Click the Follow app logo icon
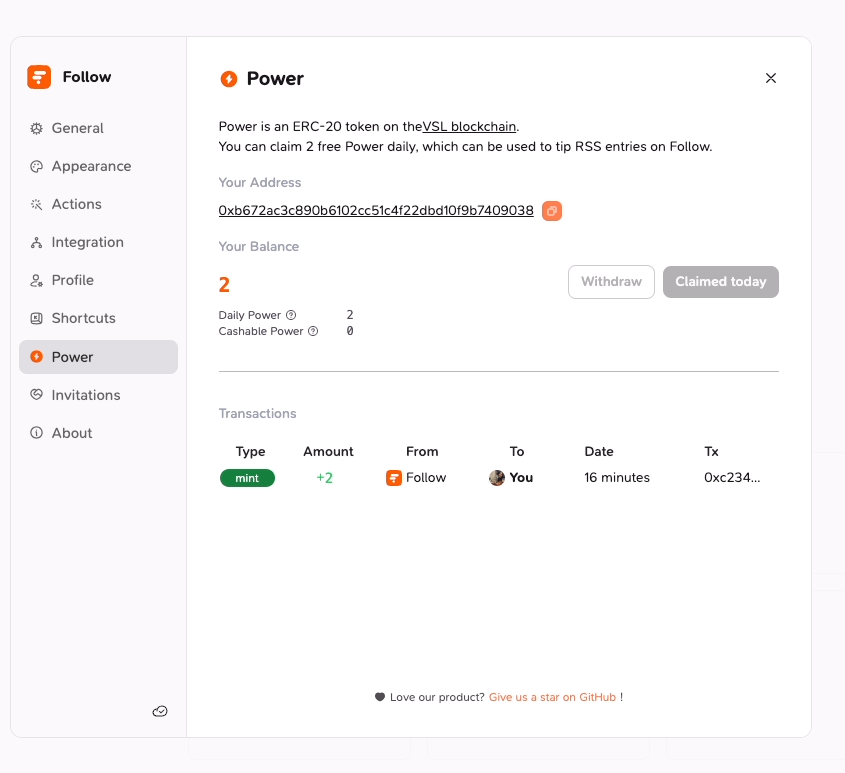The image size is (845, 773). click(39, 77)
